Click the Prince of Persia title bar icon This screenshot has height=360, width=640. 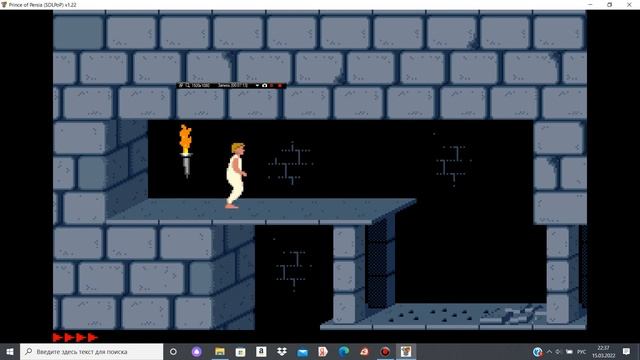pos(4,4)
